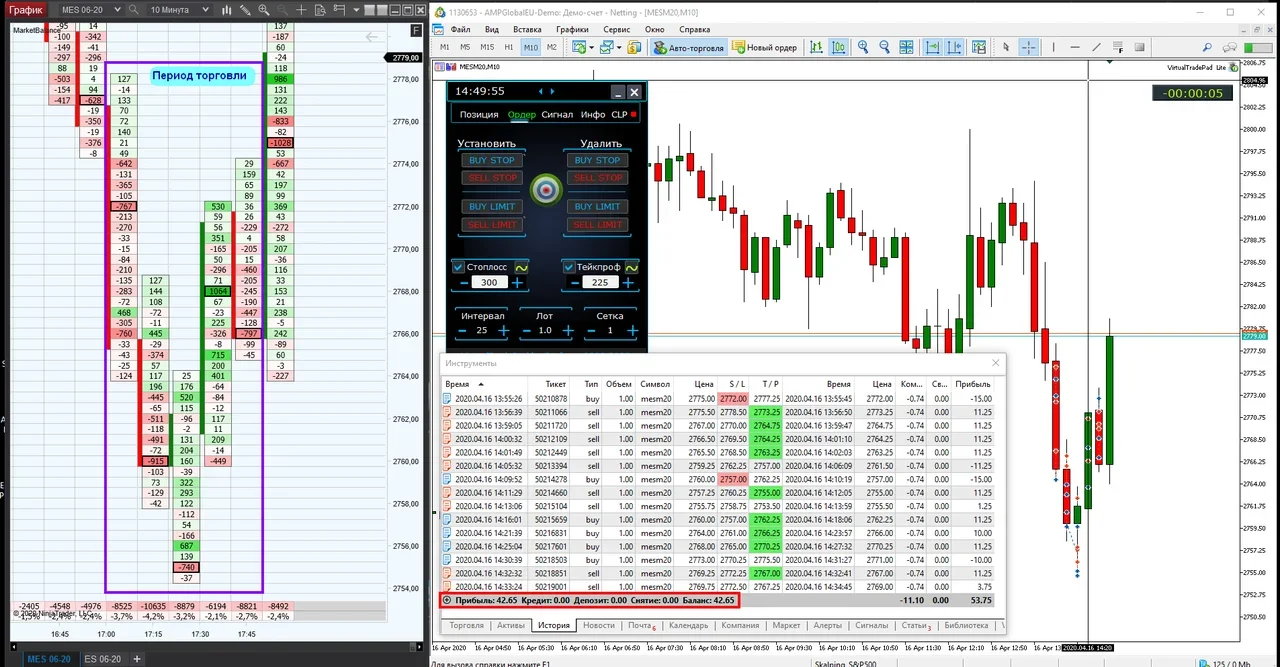Click the round target button in VirtualTradePad
1280x667 pixels.
click(x=546, y=189)
